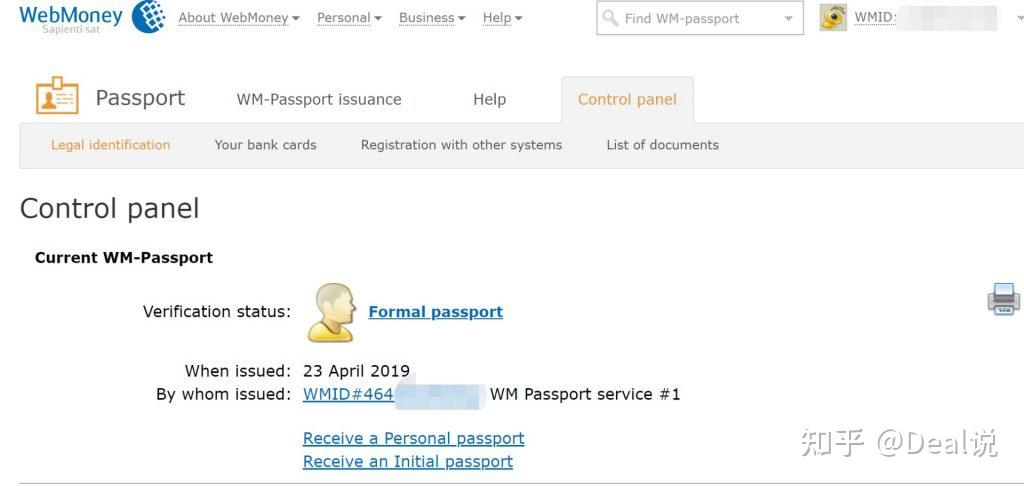
Task: Open Your bank cards section
Action: tap(265, 145)
